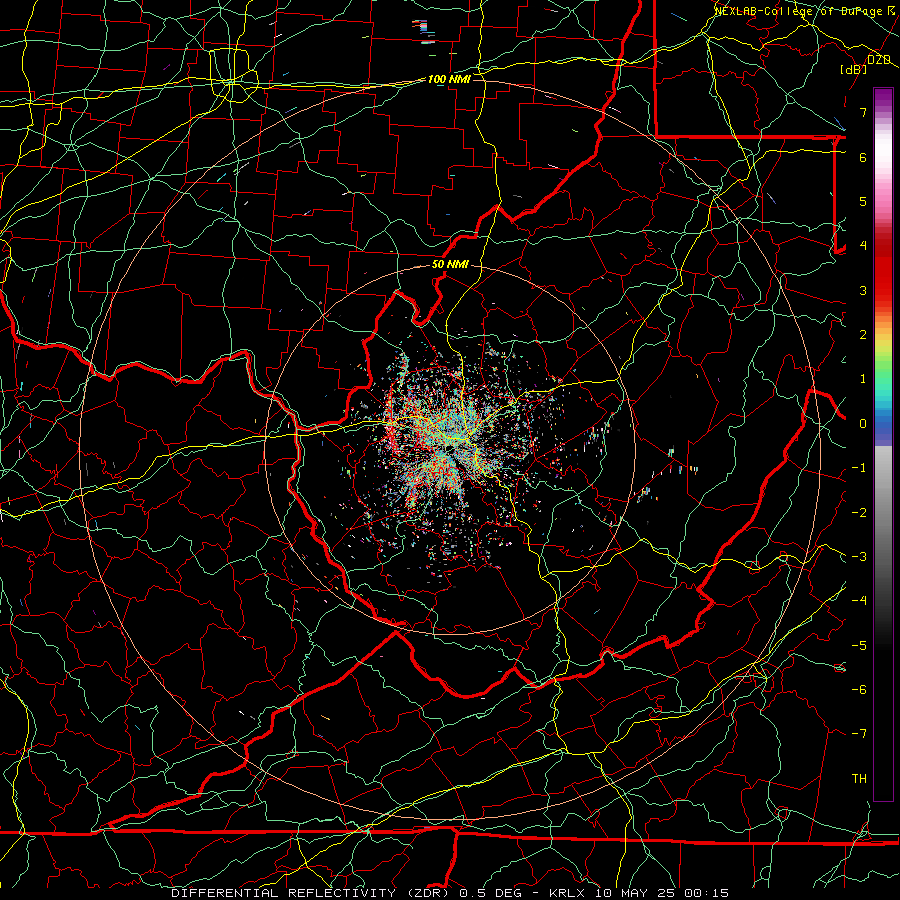Click the '0' value on color scale

coord(863,424)
